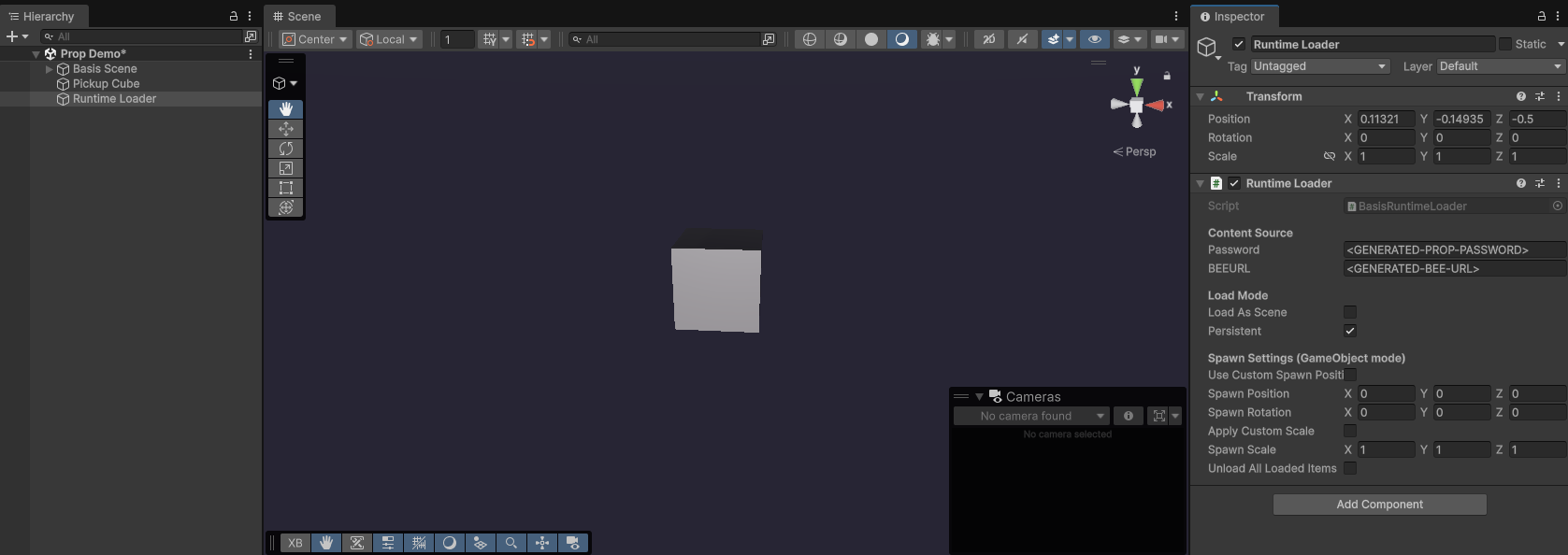Enable the Static checkbox

pyautogui.click(x=1505, y=44)
